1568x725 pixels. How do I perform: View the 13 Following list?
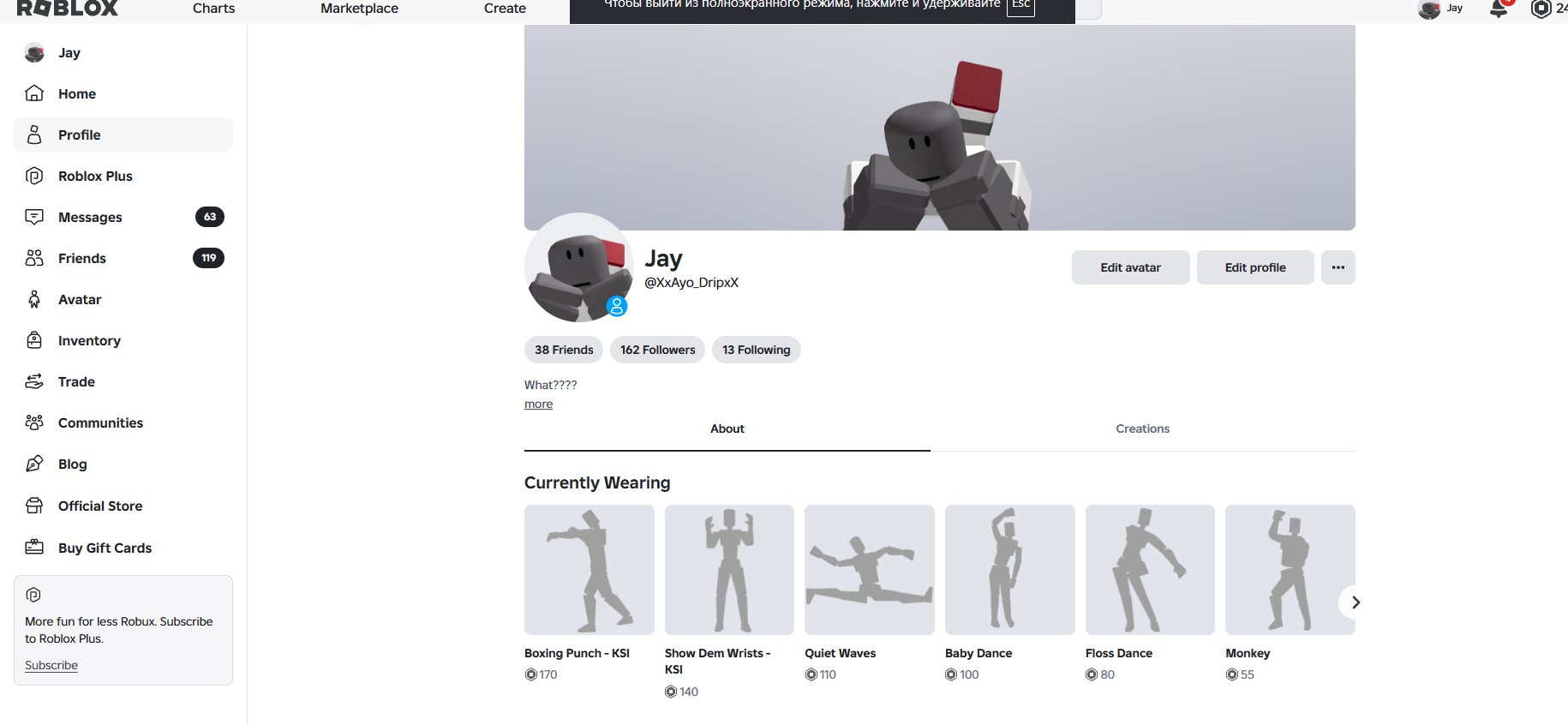[757, 350]
